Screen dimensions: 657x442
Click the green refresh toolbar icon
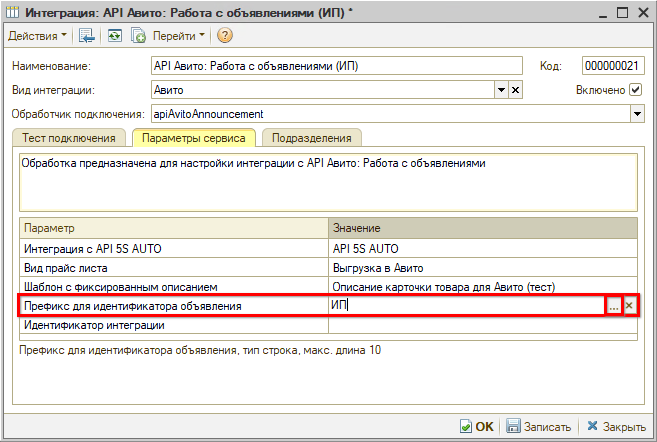113,36
